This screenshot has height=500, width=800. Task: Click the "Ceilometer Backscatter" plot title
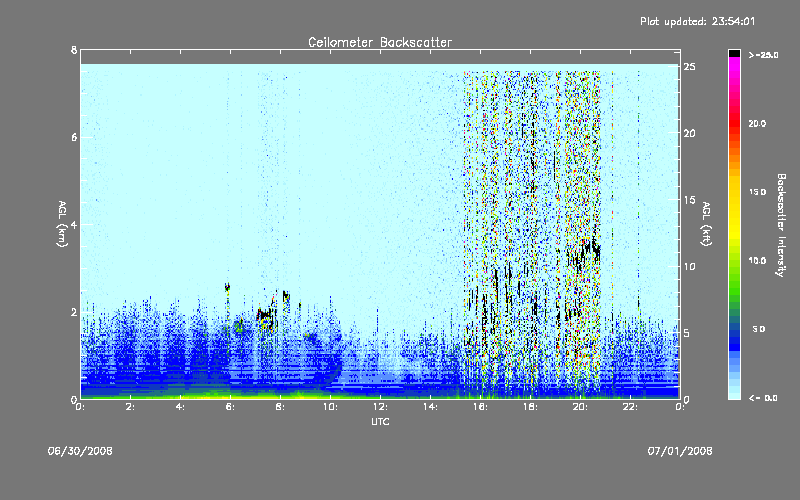tap(380, 42)
